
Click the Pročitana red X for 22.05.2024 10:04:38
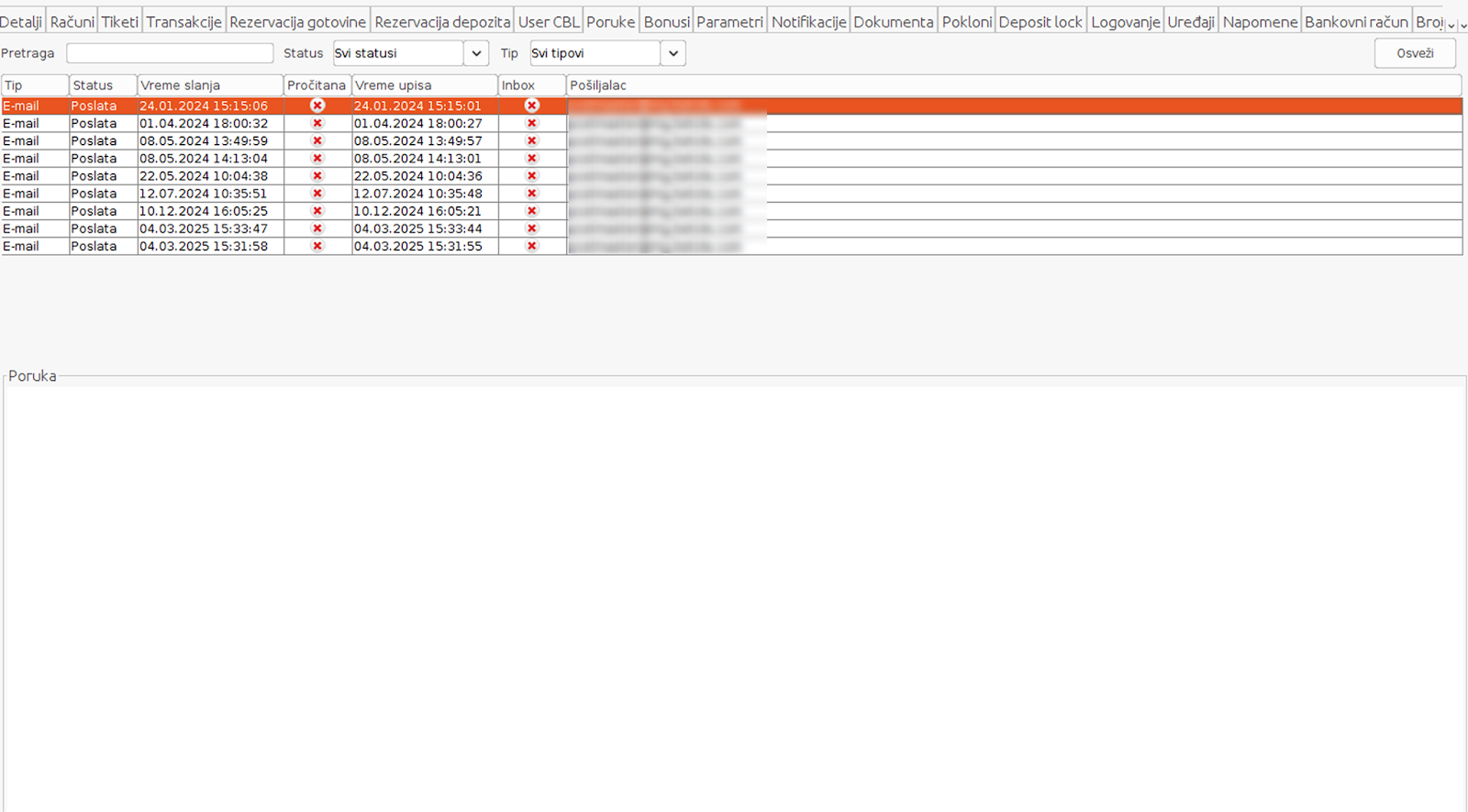(x=317, y=175)
